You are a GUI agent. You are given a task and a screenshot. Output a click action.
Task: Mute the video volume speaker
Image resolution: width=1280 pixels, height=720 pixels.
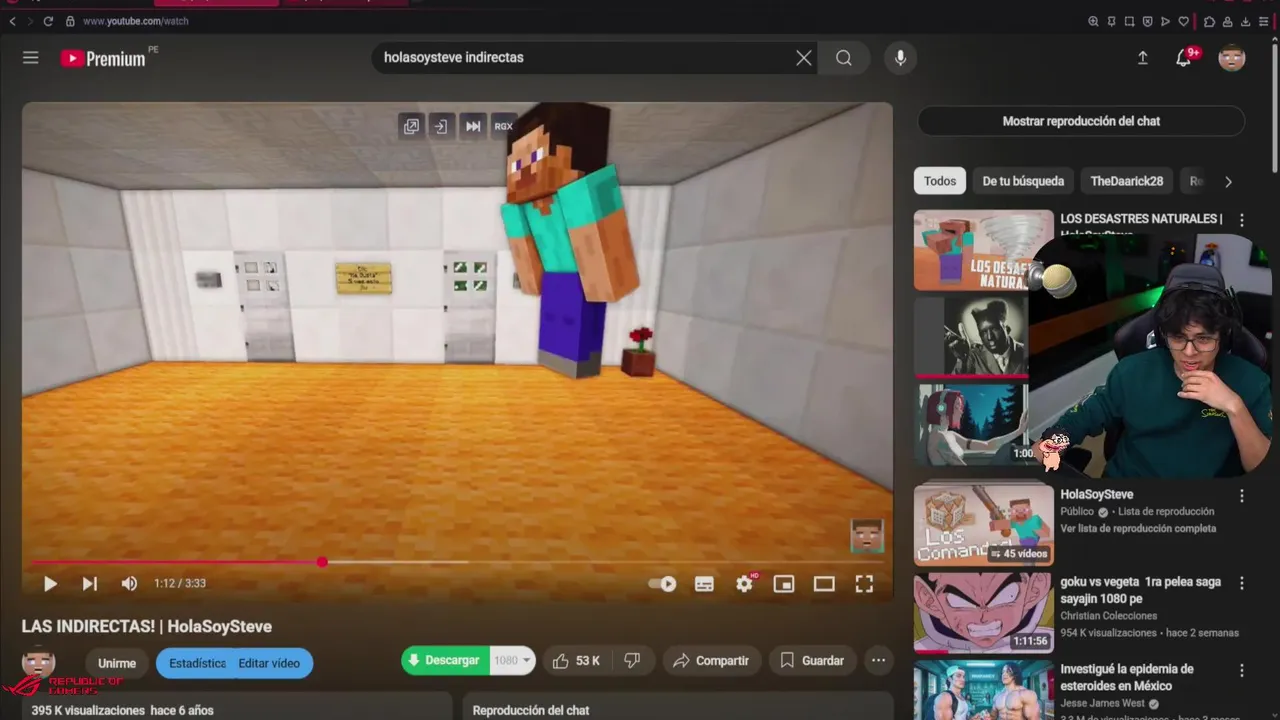click(x=129, y=584)
